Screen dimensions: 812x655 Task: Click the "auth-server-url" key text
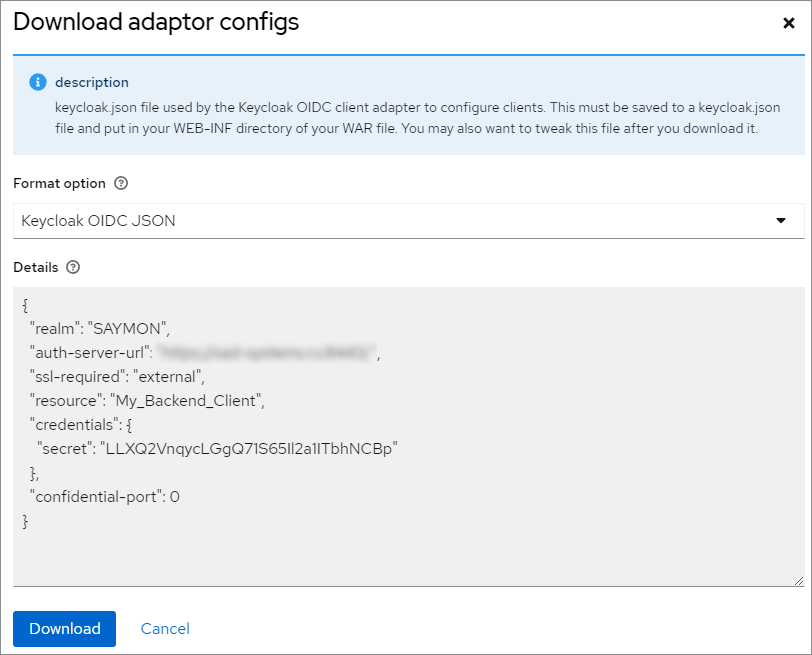(x=91, y=353)
